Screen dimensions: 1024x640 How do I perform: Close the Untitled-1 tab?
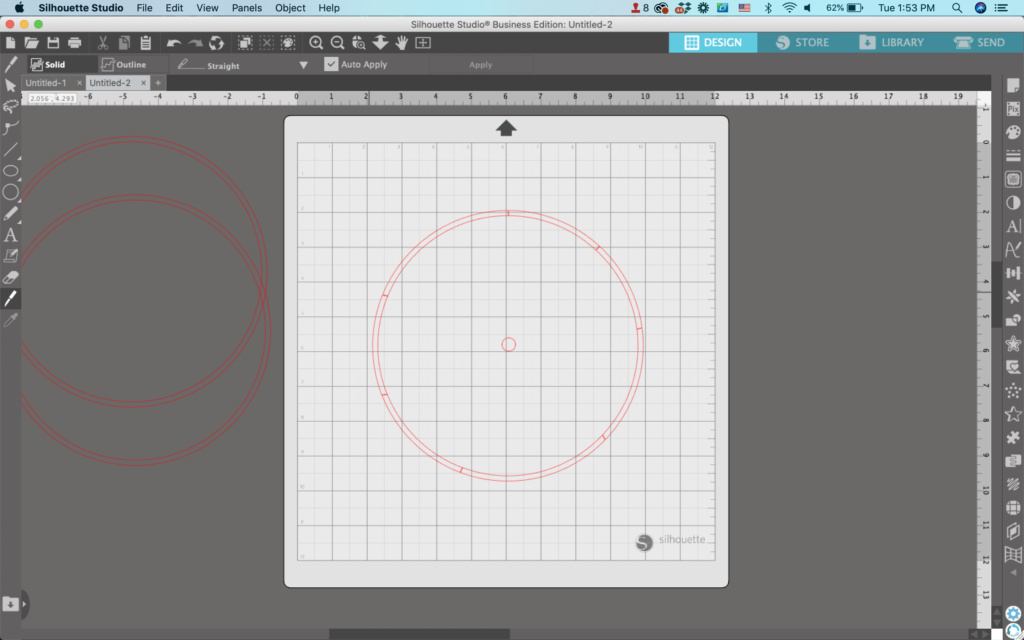(x=79, y=83)
